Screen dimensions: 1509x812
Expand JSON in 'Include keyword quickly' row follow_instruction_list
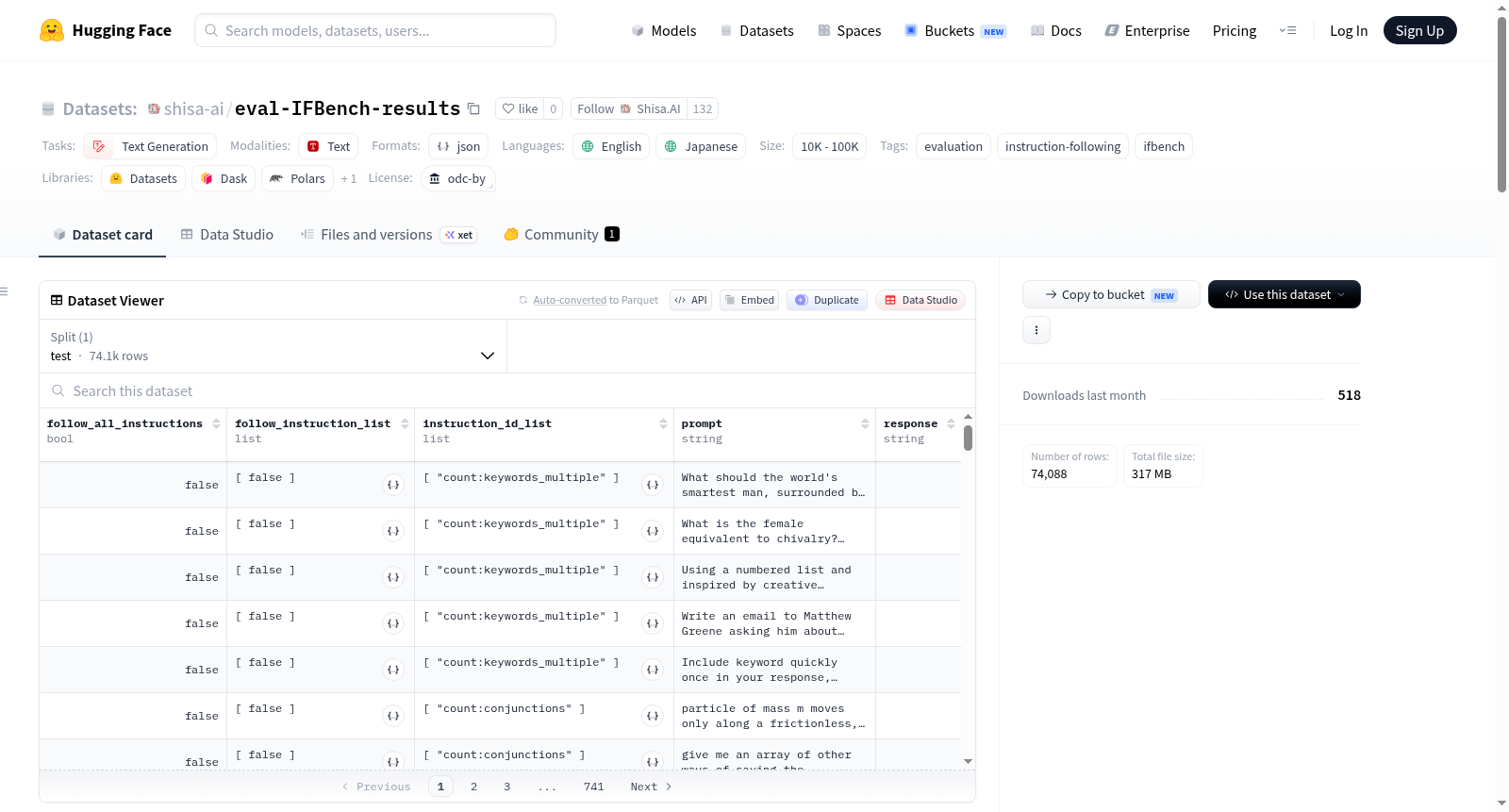click(x=393, y=670)
